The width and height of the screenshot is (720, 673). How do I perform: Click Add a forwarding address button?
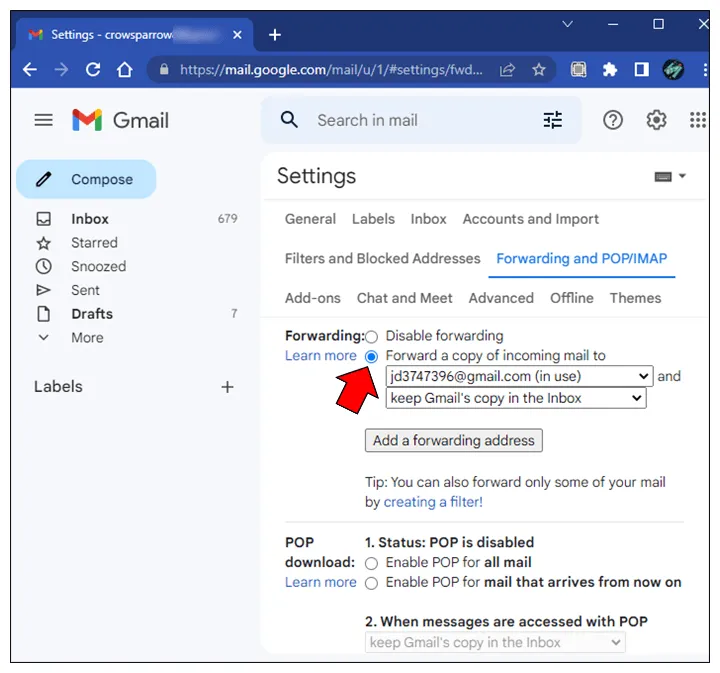(454, 440)
